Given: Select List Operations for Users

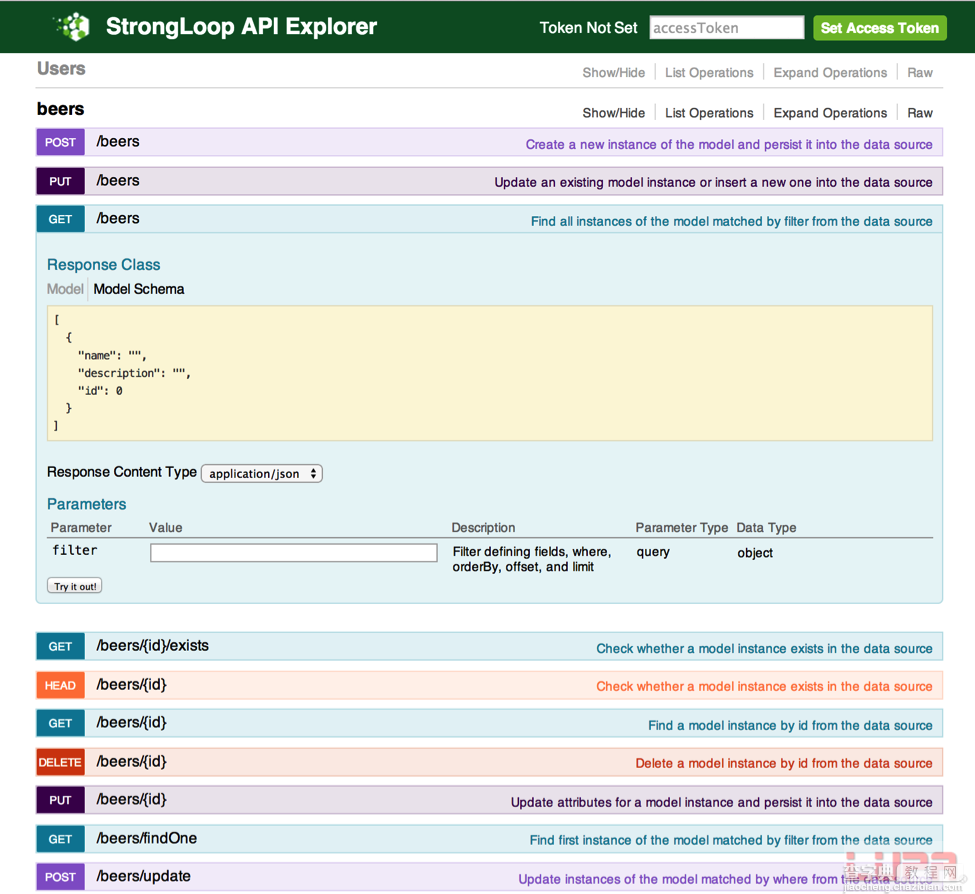Looking at the screenshot, I should (709, 73).
